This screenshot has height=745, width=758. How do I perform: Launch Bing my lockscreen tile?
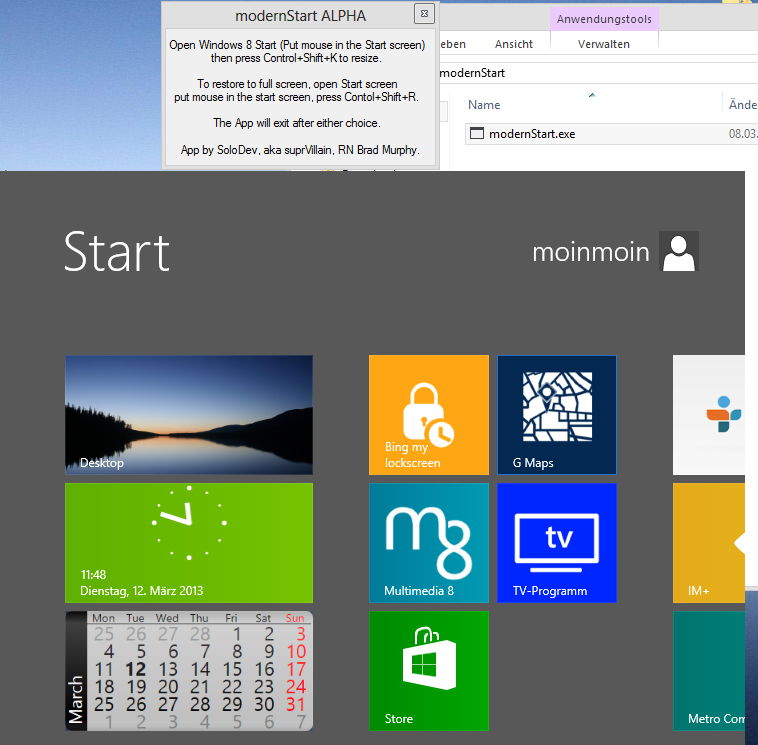(x=428, y=415)
